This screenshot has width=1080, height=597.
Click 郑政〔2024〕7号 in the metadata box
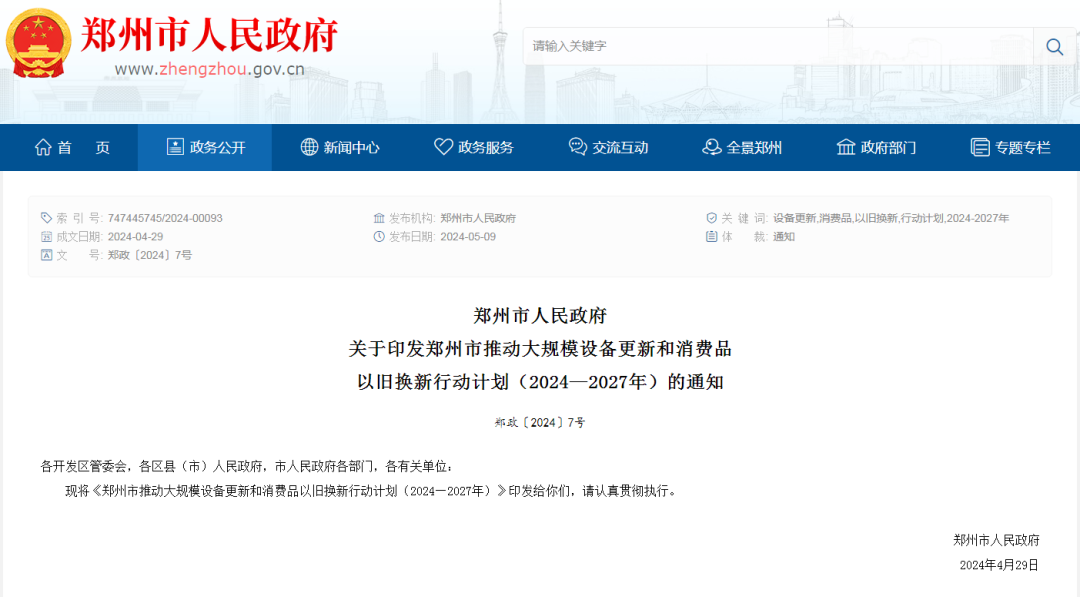tap(149, 255)
